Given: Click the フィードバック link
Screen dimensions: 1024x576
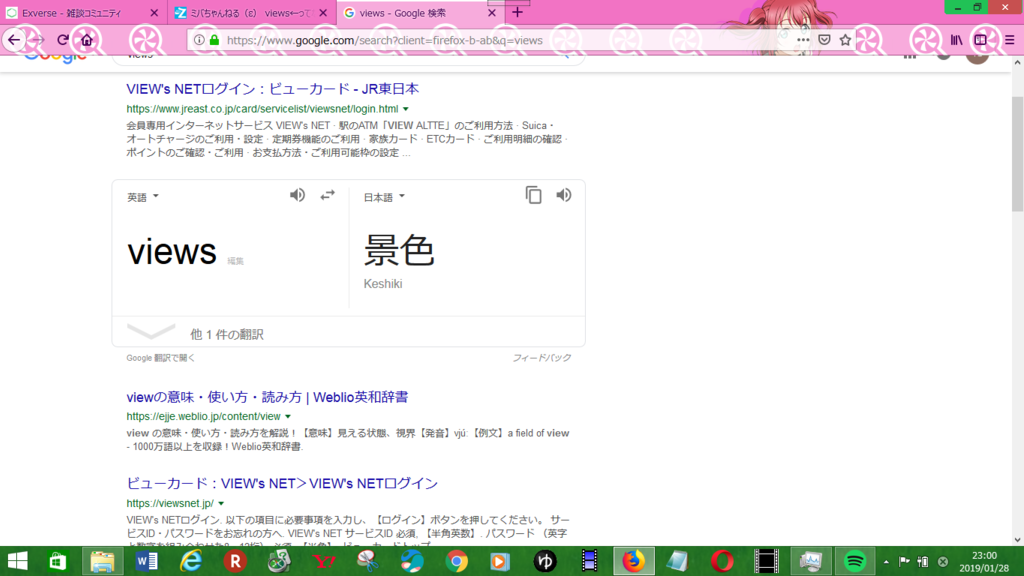Looking at the screenshot, I should coord(541,358).
